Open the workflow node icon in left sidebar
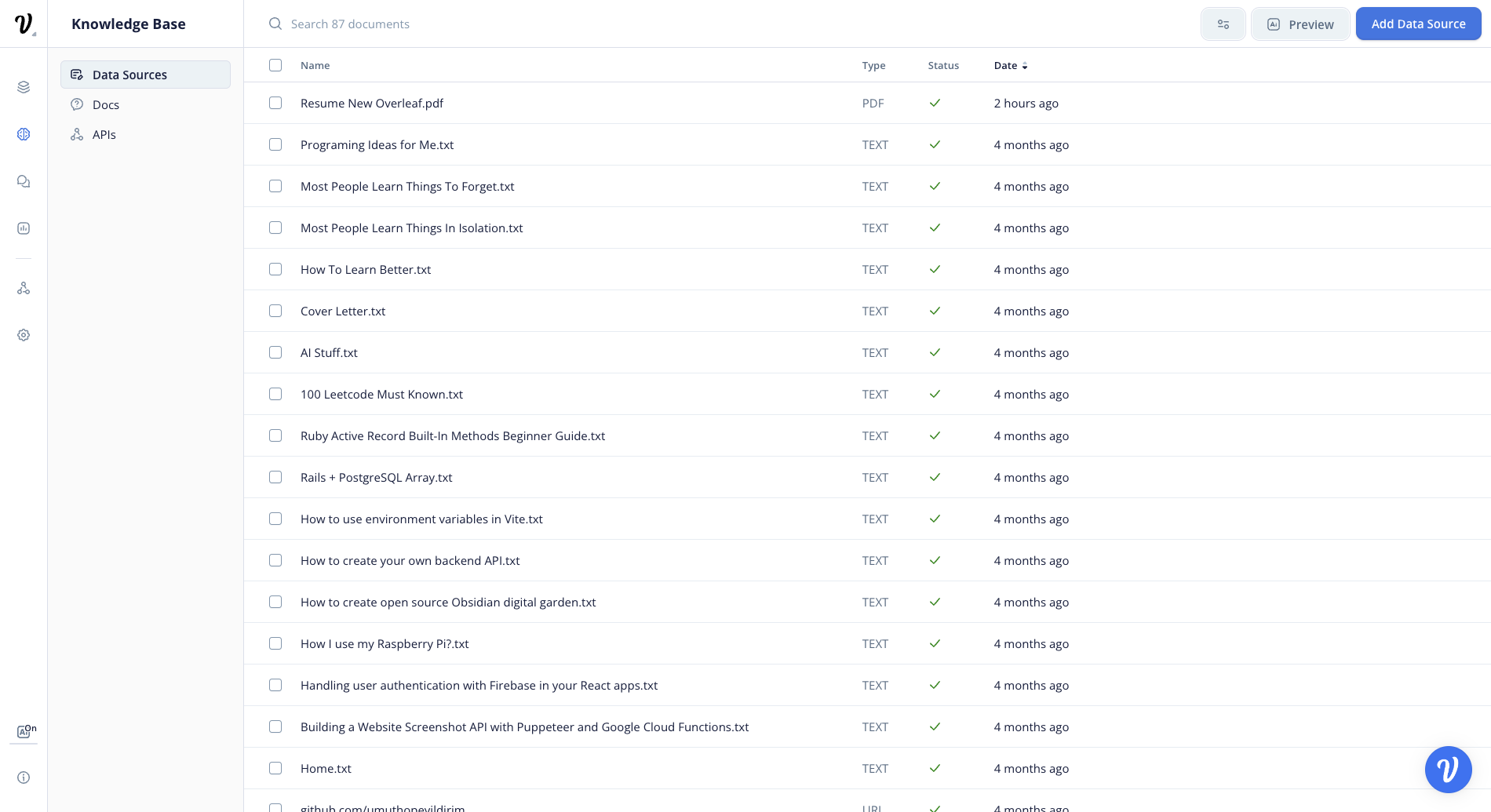 [24, 288]
